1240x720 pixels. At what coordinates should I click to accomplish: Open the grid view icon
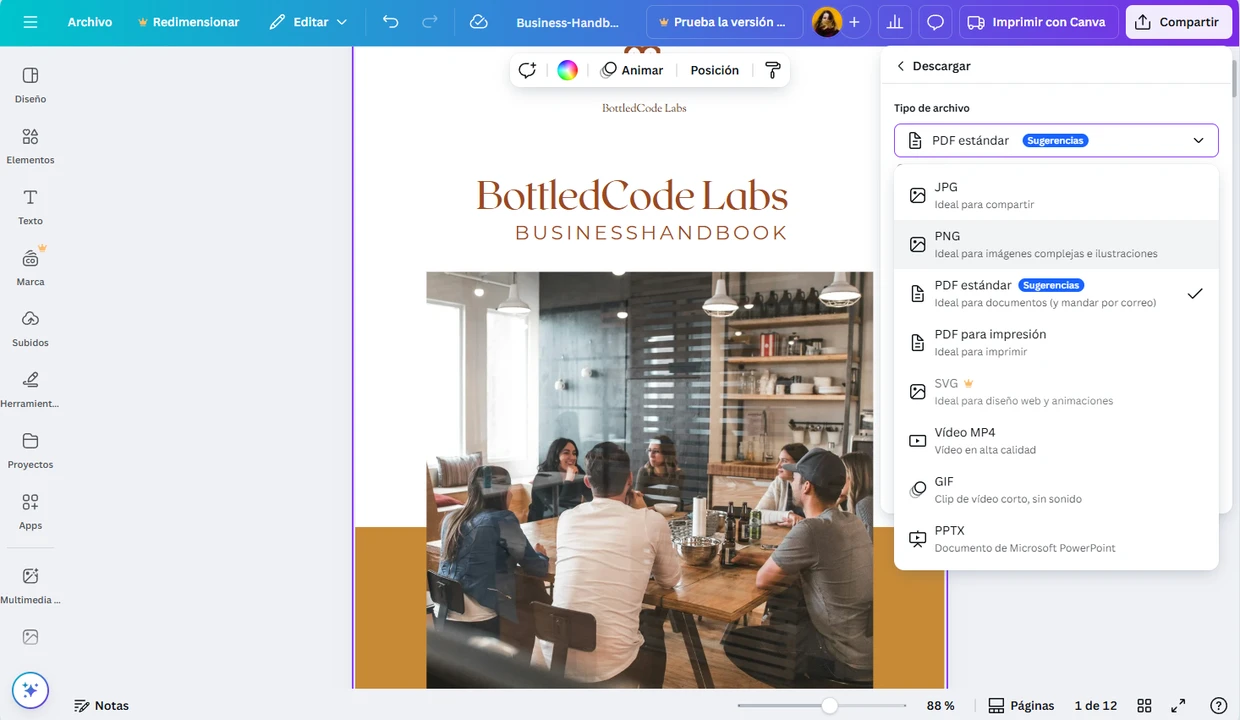(x=1144, y=705)
